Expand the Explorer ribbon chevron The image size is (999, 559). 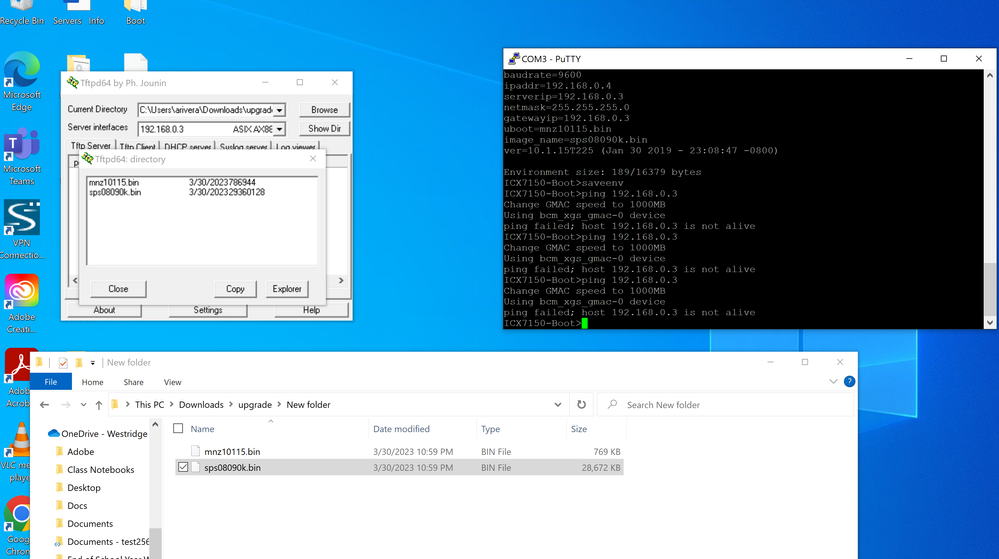[x=833, y=382]
